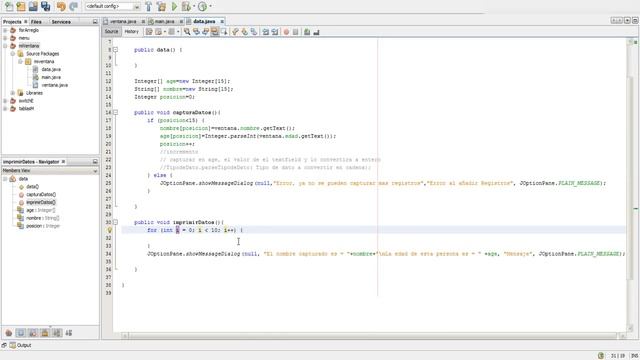Toggle Show Static Members filter in Navigator
This screenshot has height=360, width=640.
click(x=33, y=333)
